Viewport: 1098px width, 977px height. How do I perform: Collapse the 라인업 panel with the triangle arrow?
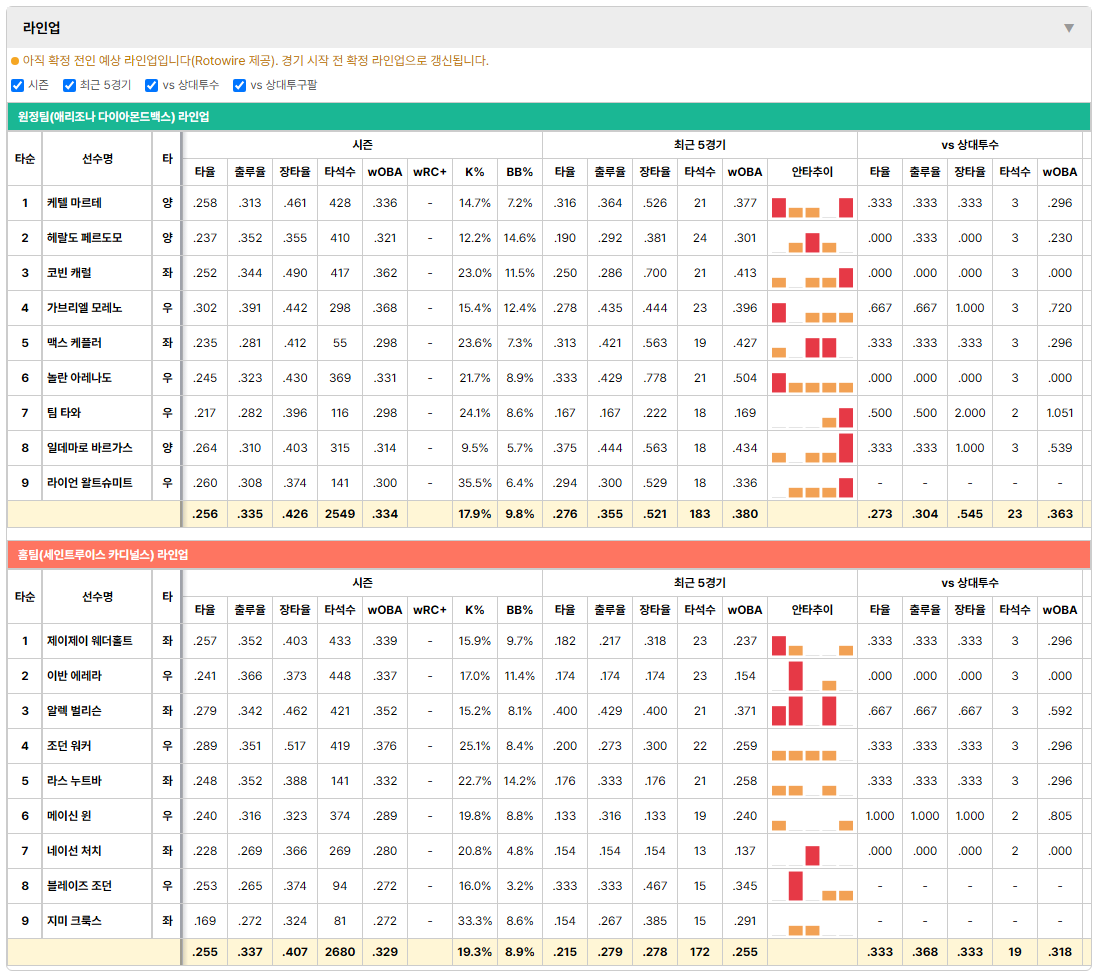[x=1069, y=28]
